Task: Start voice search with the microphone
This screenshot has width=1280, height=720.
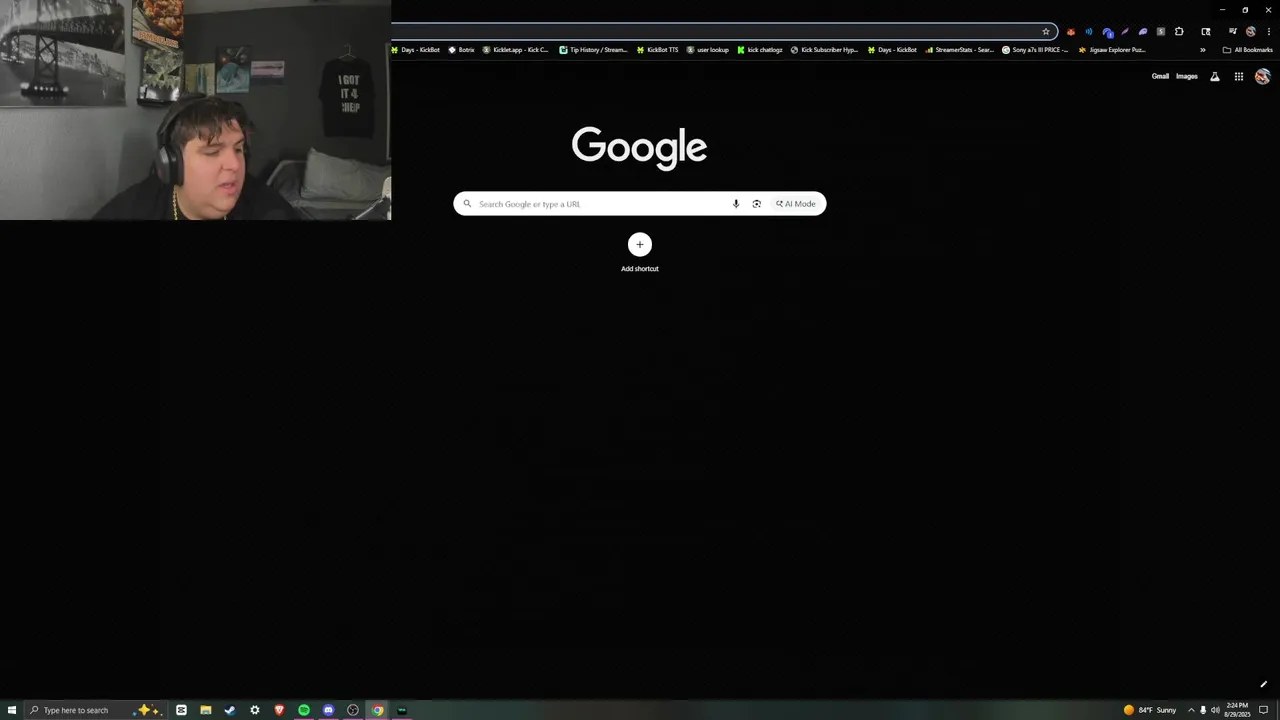Action: pos(736,204)
